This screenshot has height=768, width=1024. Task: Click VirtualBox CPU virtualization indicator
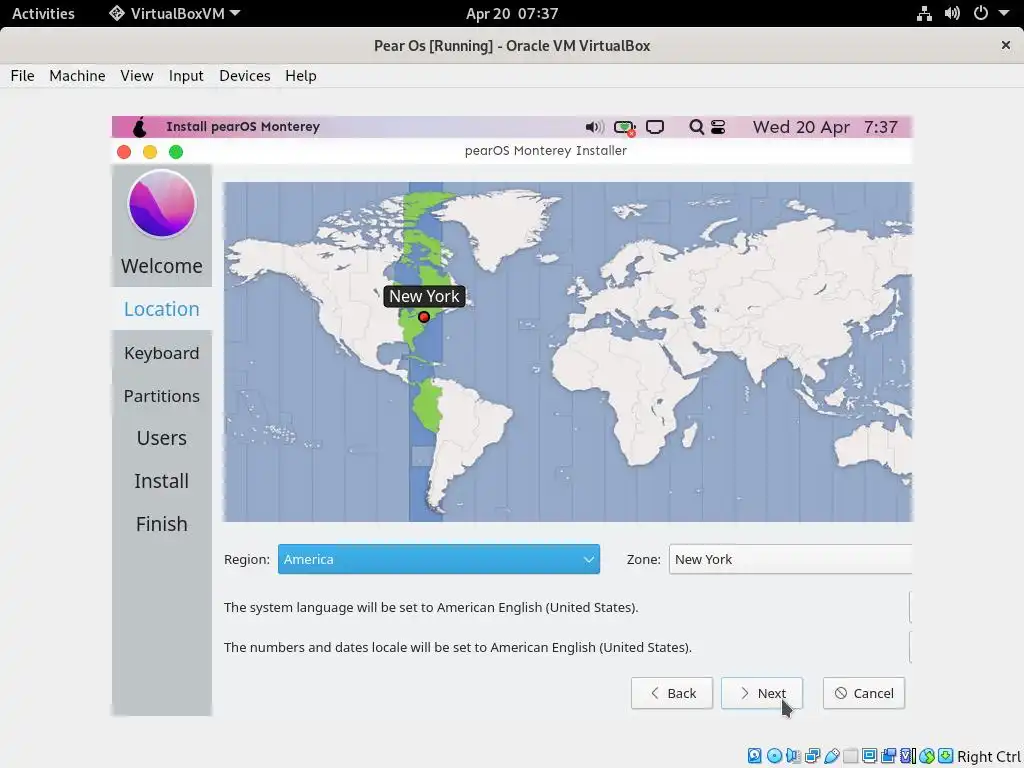[x=908, y=756]
